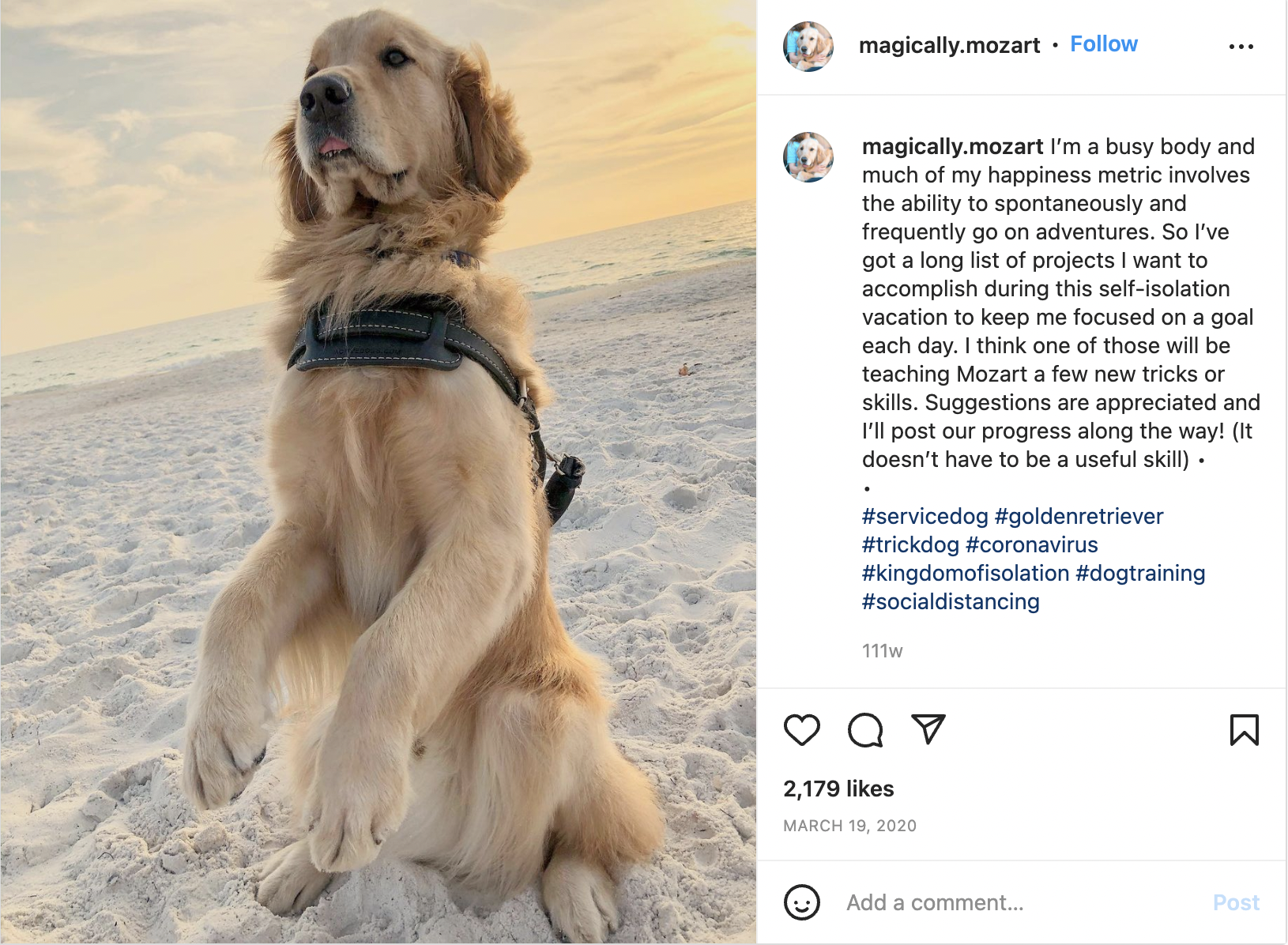Open the #kingdomofisolation hashtag
This screenshot has height=945, width=1288.
click(965, 574)
